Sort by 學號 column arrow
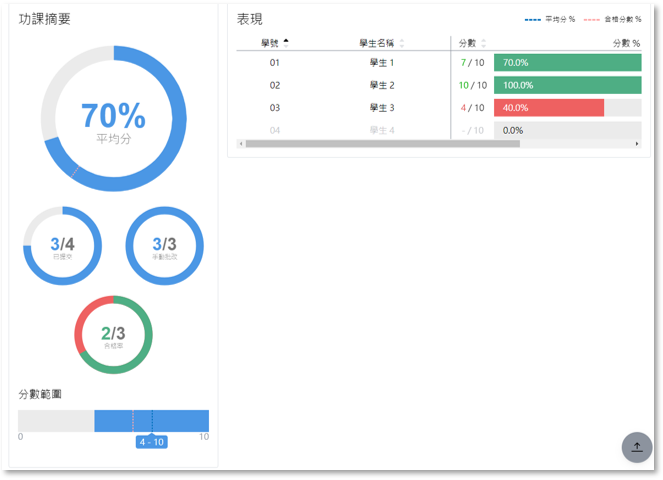 (x=286, y=43)
